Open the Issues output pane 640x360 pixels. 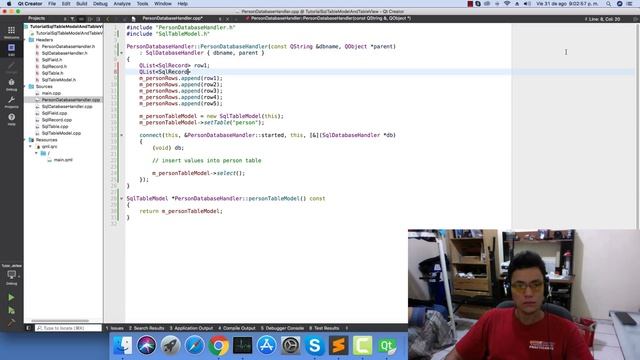[x=115, y=328]
